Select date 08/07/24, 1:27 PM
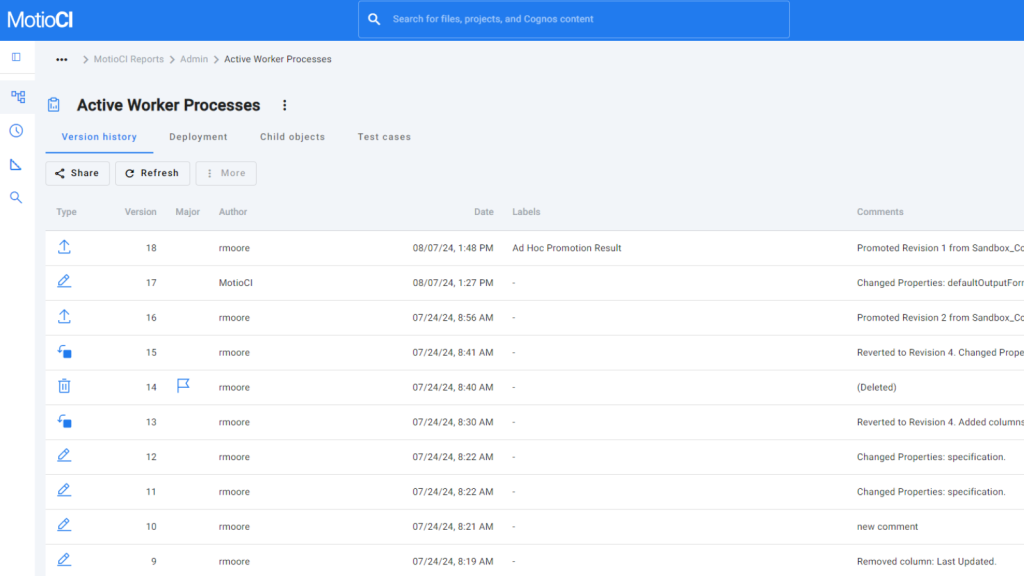This screenshot has height=576, width=1024. tap(453, 283)
